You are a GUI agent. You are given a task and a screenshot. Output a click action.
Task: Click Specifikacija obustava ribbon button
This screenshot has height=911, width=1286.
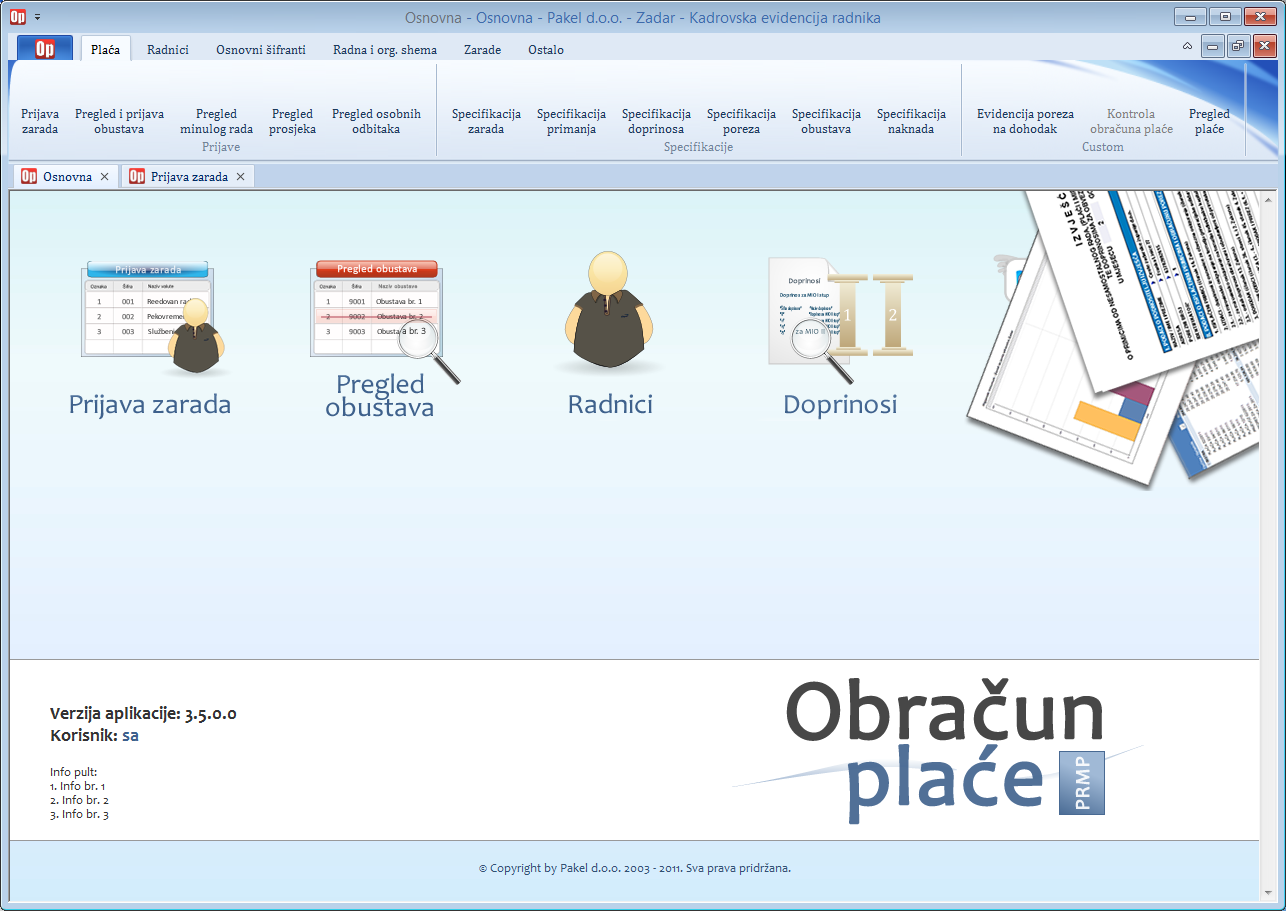[827, 121]
